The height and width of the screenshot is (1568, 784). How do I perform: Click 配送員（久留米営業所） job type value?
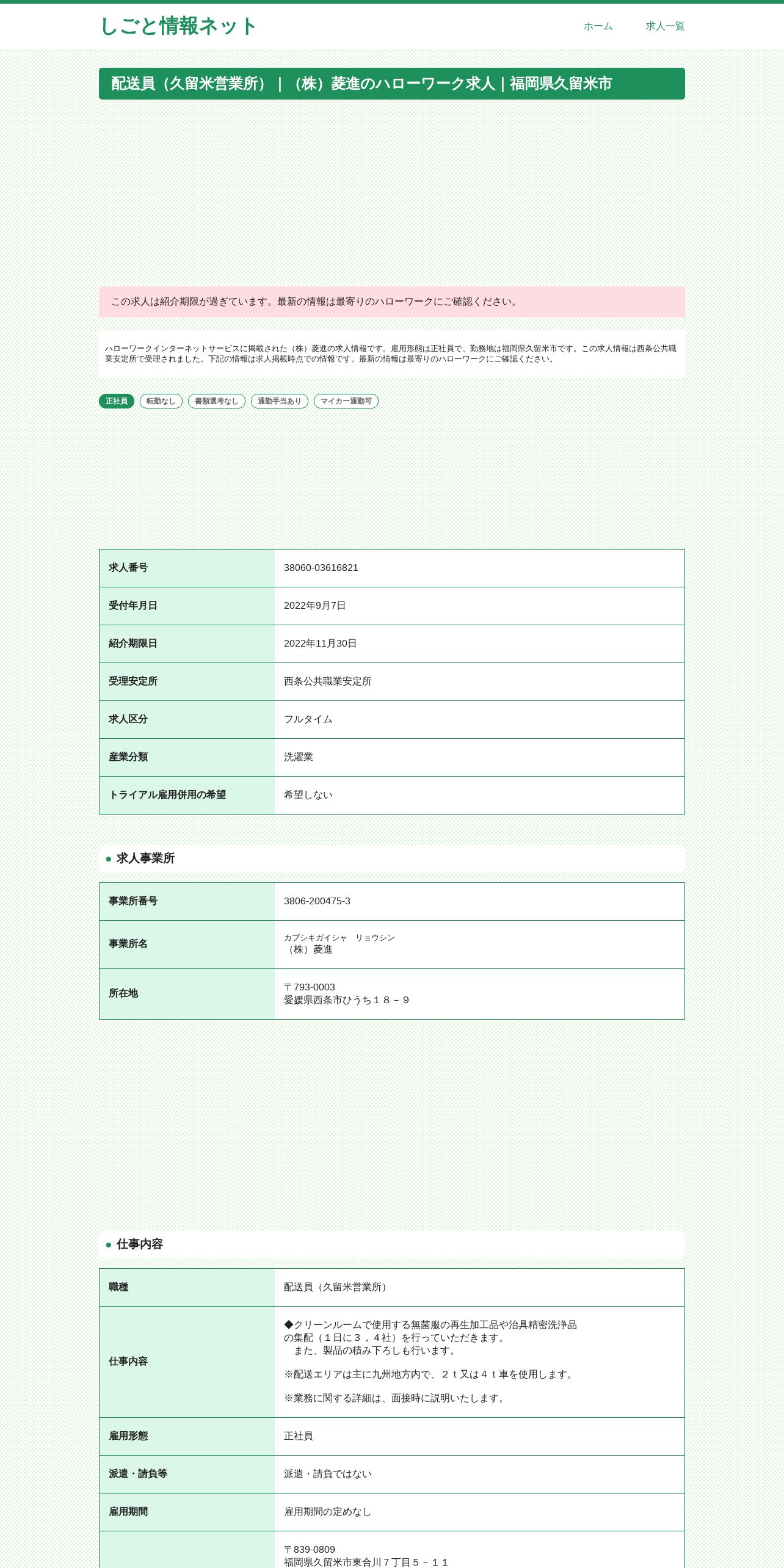pyautogui.click(x=338, y=1287)
